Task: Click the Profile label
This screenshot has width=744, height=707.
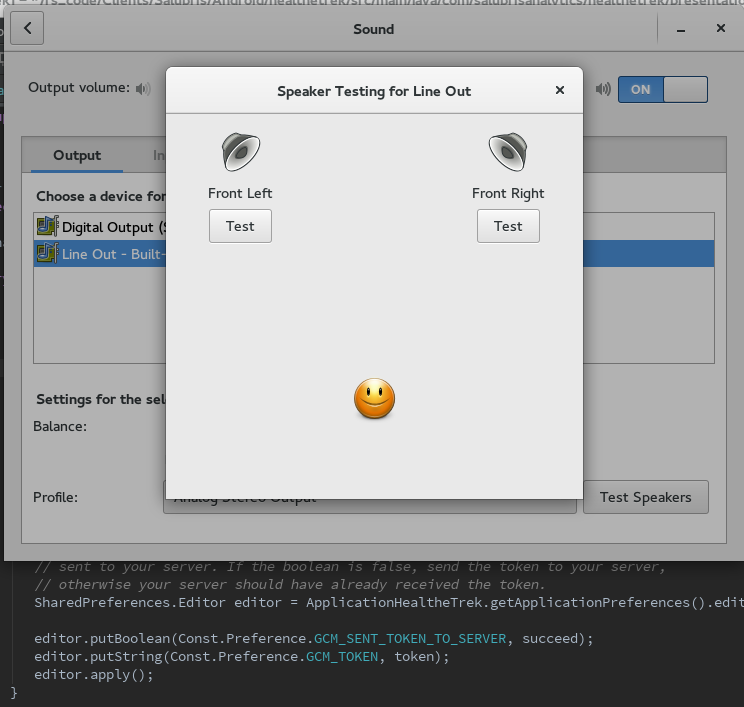Action: [x=56, y=497]
